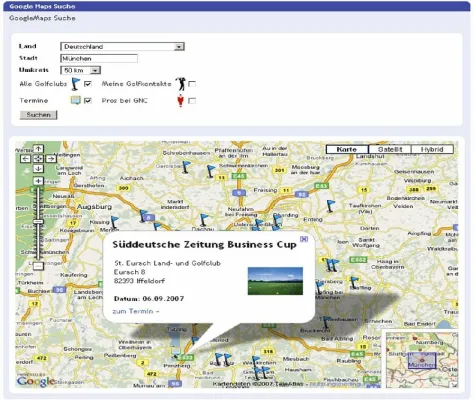Click the overview mini-map München rectangle
Viewport: 474px width, 400px height.
pyautogui.click(x=422, y=360)
